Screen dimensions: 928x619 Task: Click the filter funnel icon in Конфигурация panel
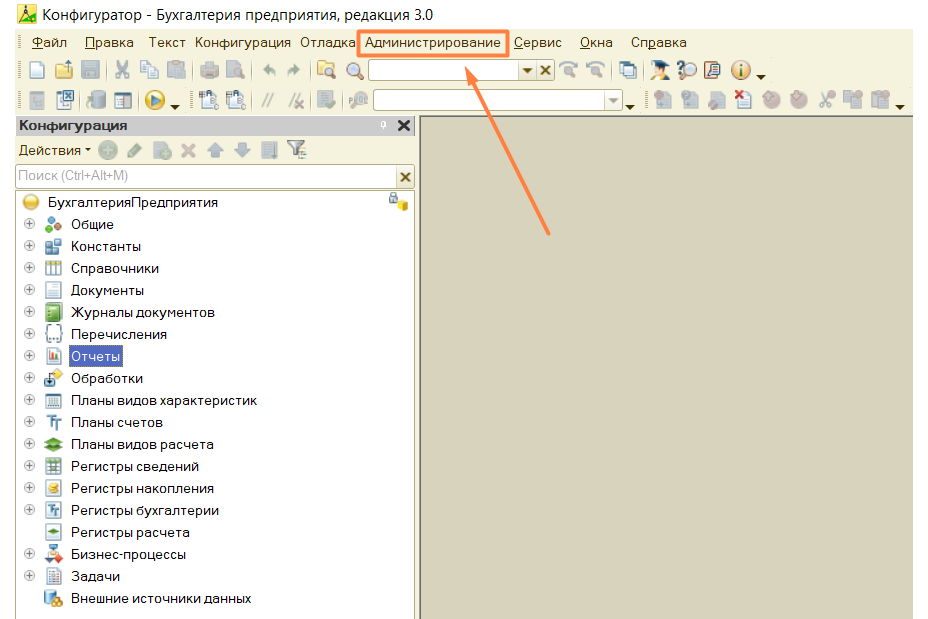pyautogui.click(x=296, y=150)
